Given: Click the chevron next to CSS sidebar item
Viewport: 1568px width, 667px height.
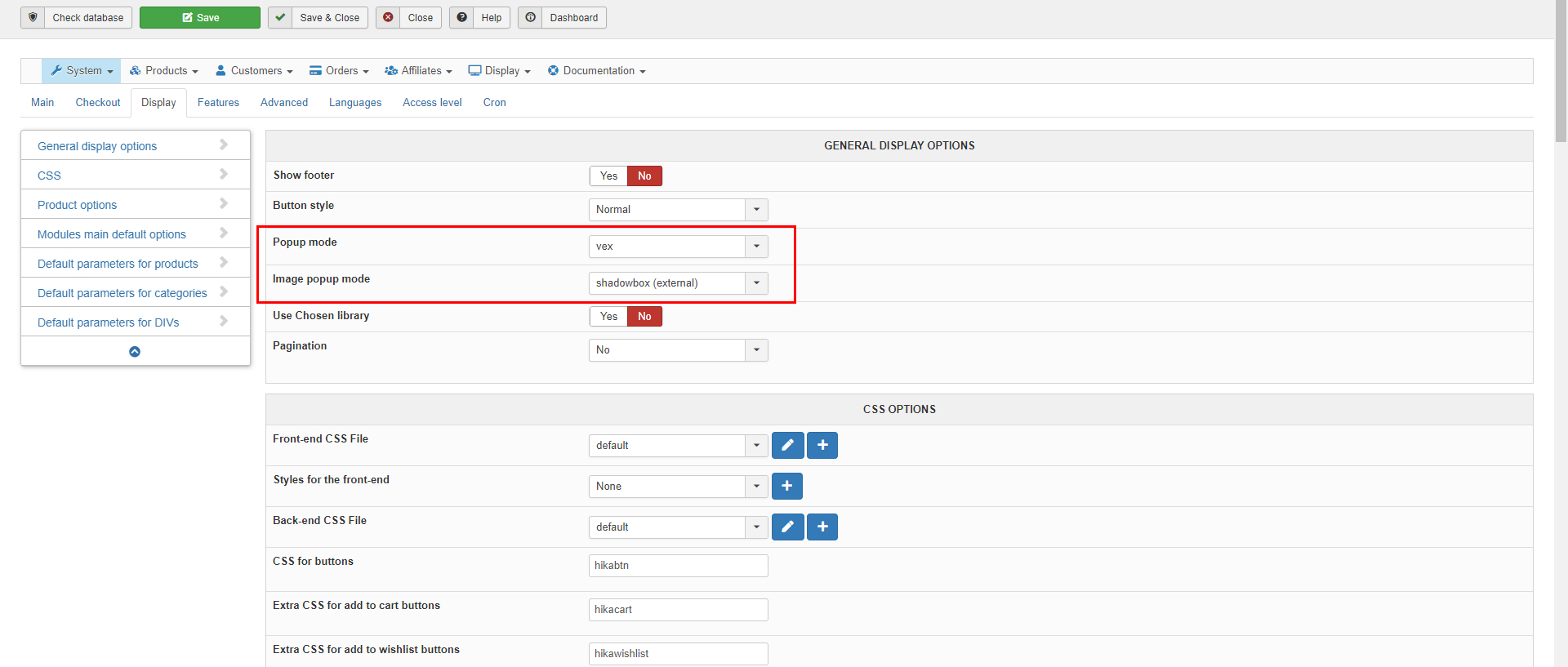Looking at the screenshot, I should [x=224, y=174].
